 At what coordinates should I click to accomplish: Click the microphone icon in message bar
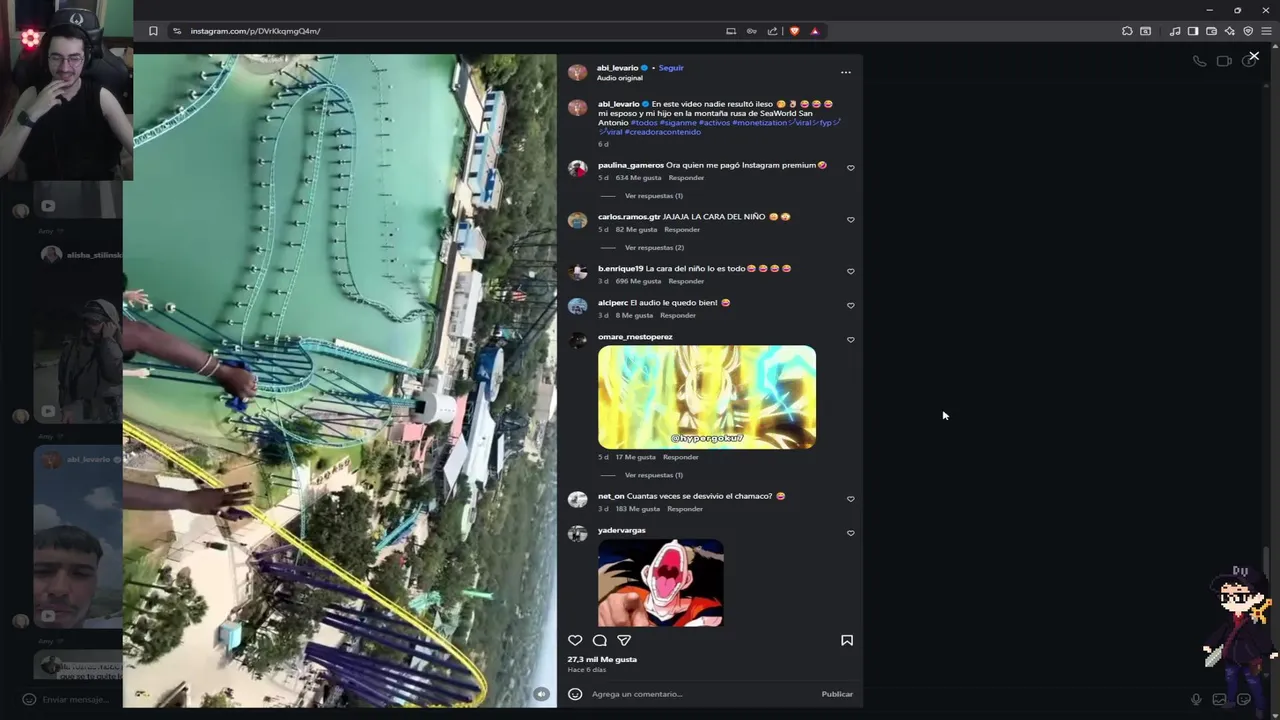click(1196, 699)
